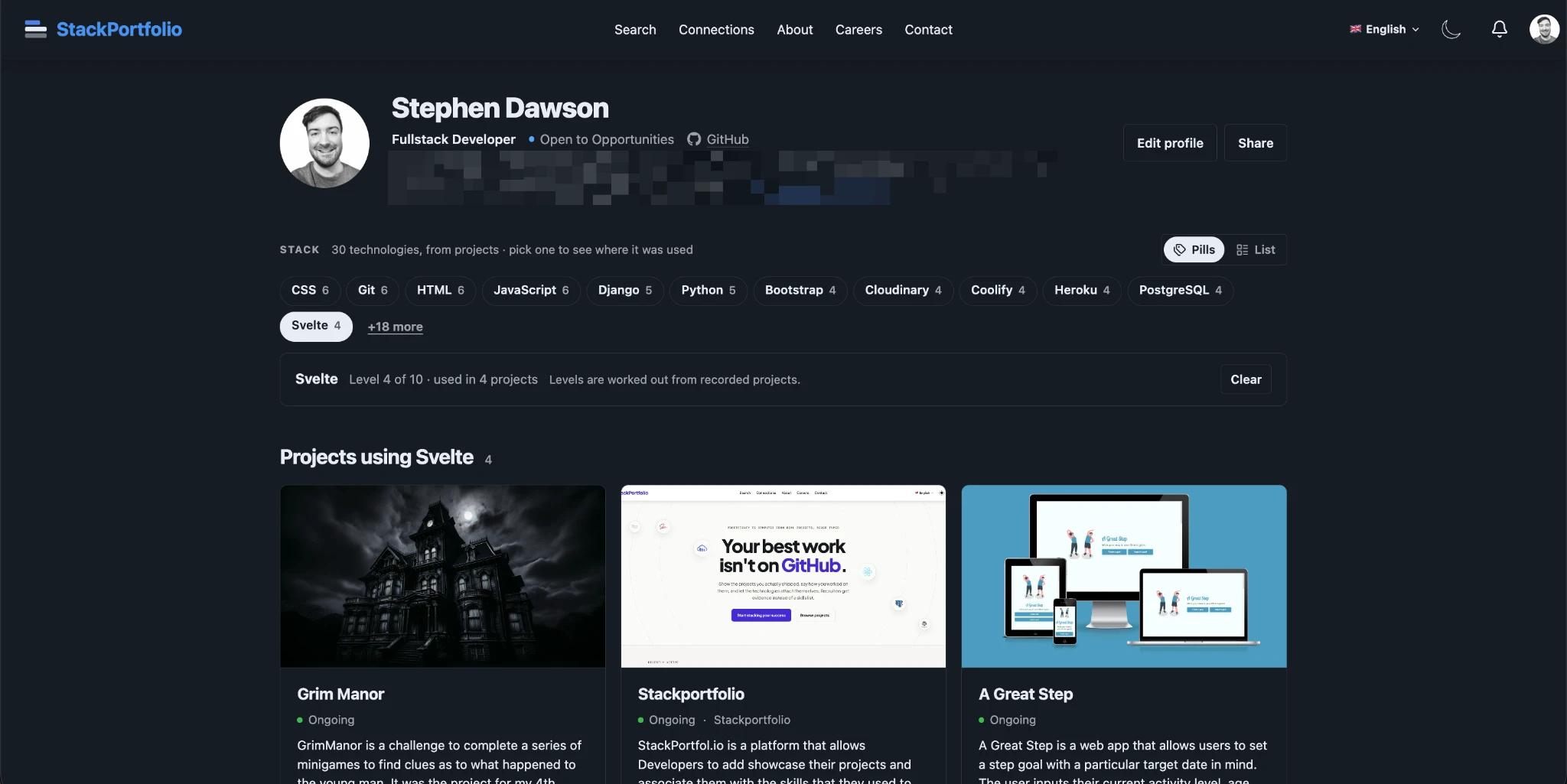Select the Python technology pill

pyautogui.click(x=709, y=291)
